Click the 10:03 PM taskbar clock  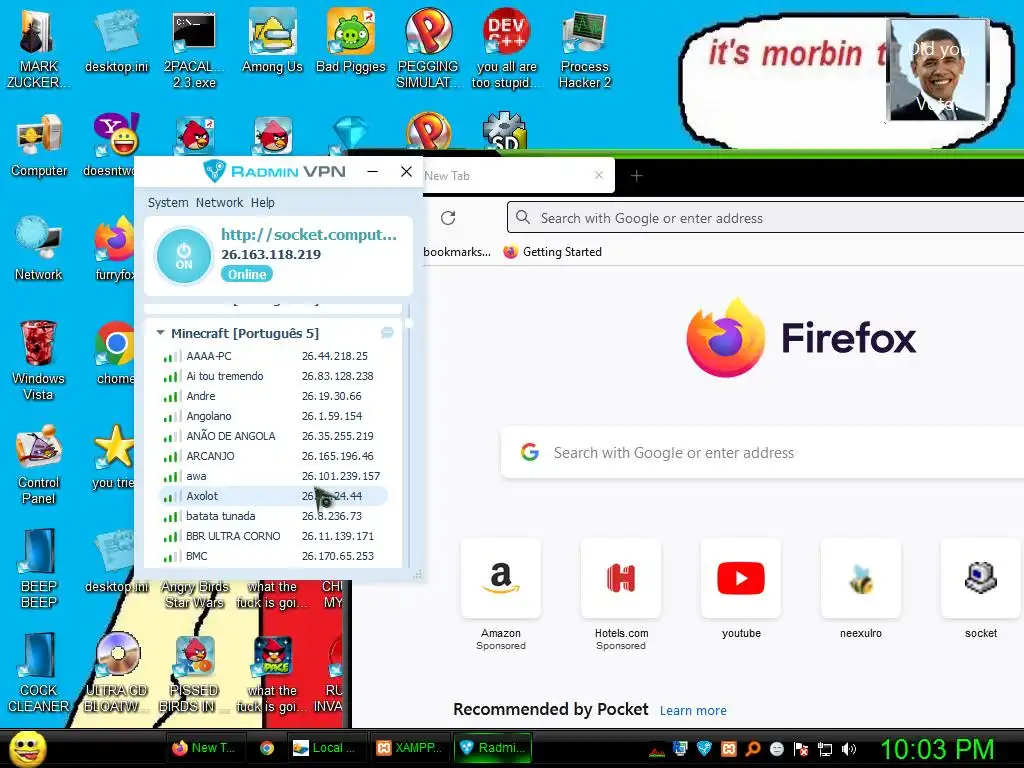point(936,750)
